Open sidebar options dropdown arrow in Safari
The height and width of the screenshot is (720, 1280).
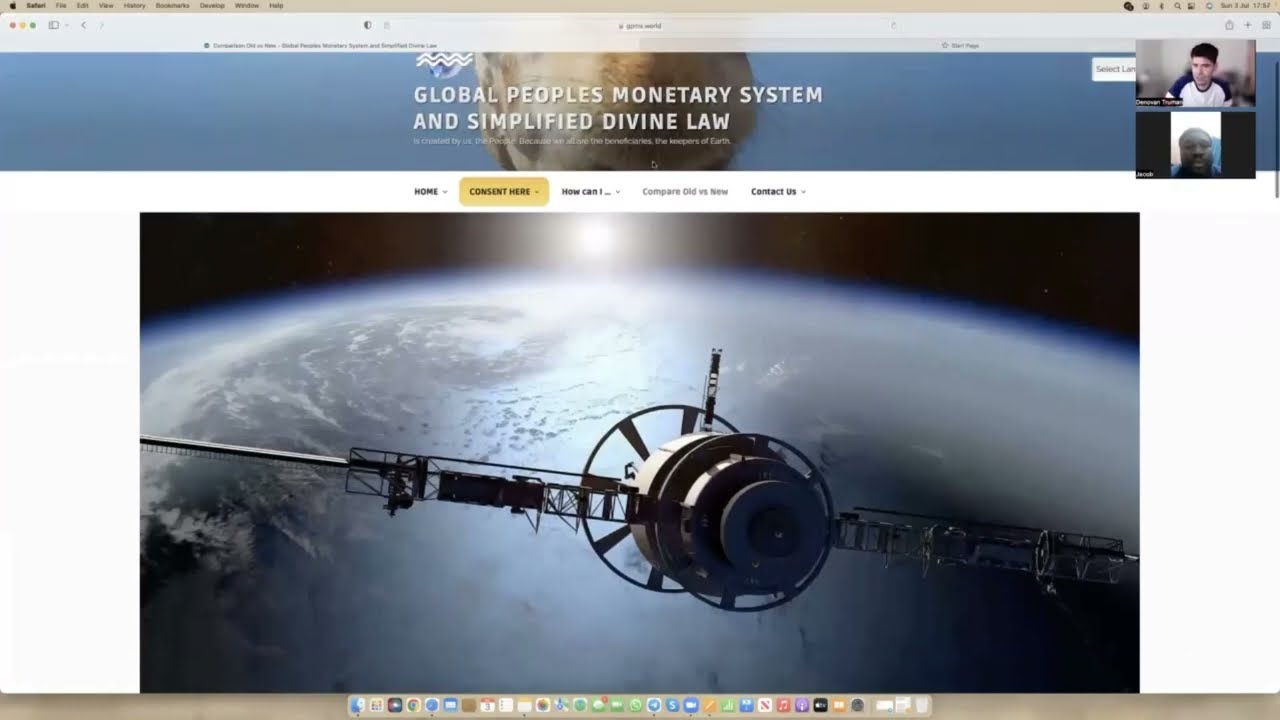click(65, 25)
